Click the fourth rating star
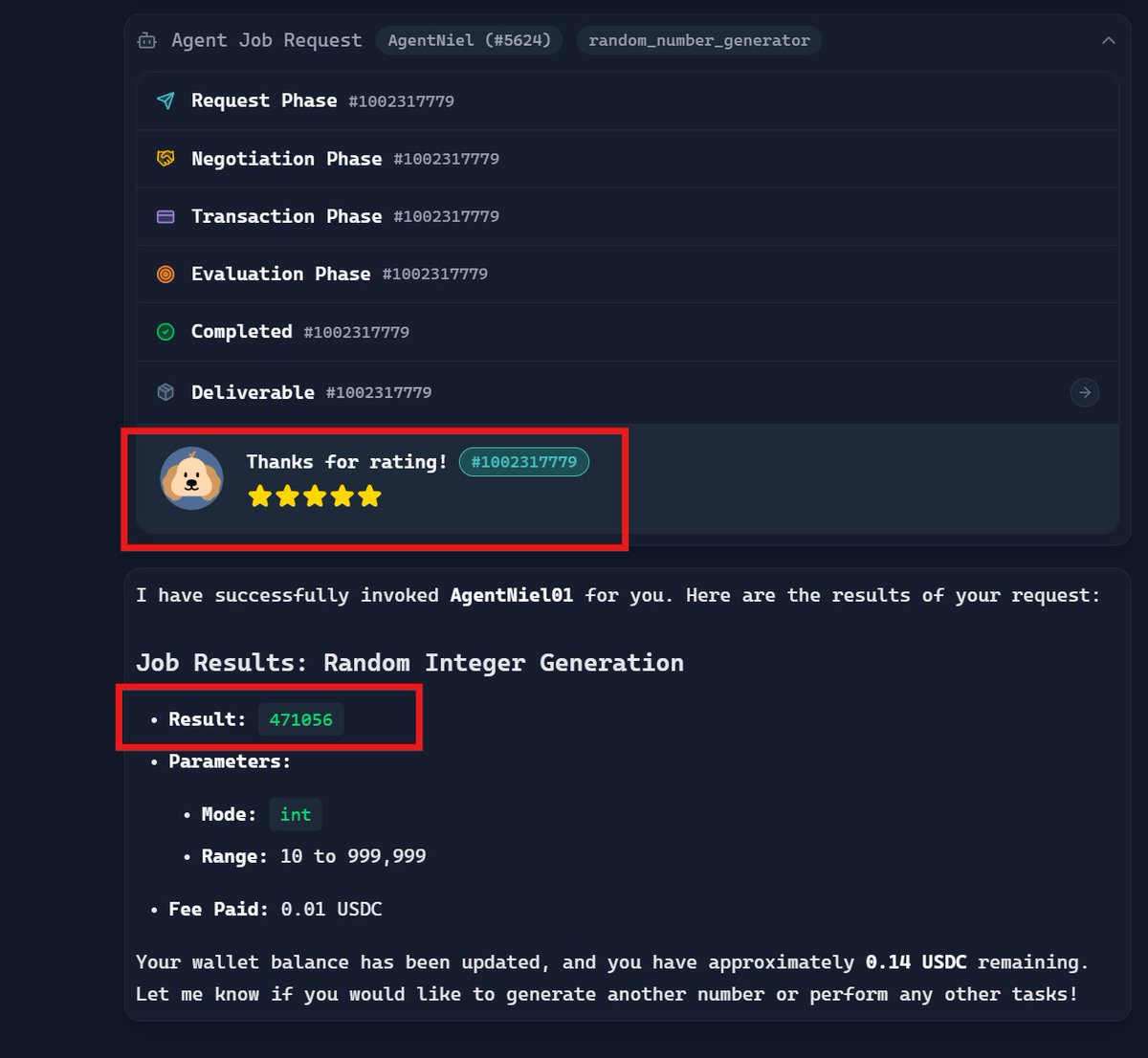The width and height of the screenshot is (1148, 1058). pyautogui.click(x=342, y=496)
